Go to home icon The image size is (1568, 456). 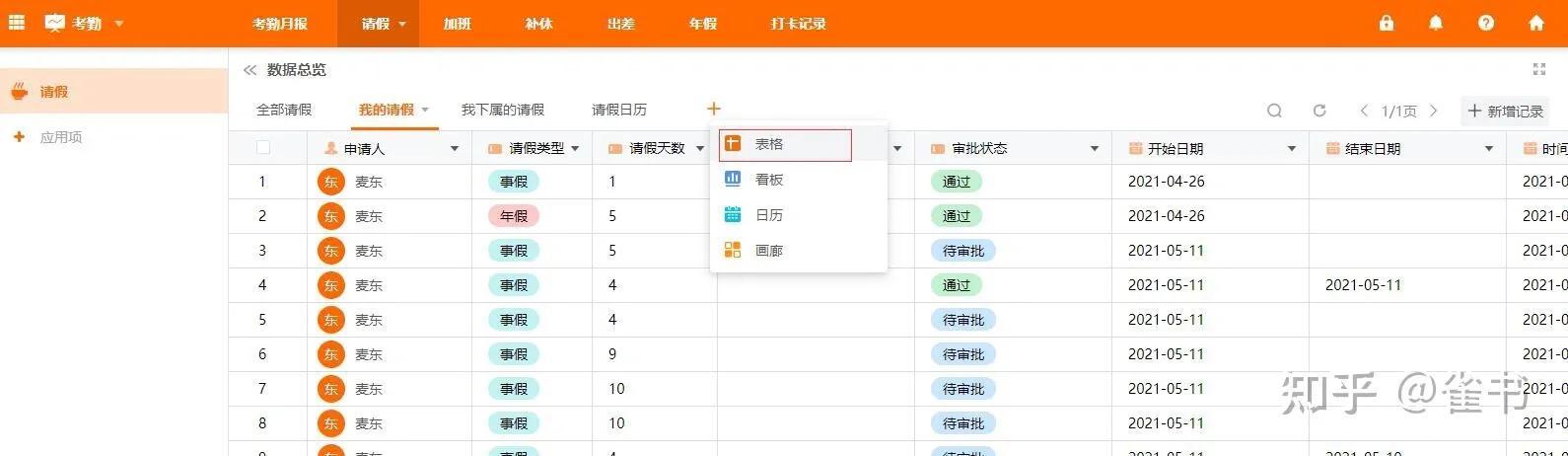coord(1536,23)
